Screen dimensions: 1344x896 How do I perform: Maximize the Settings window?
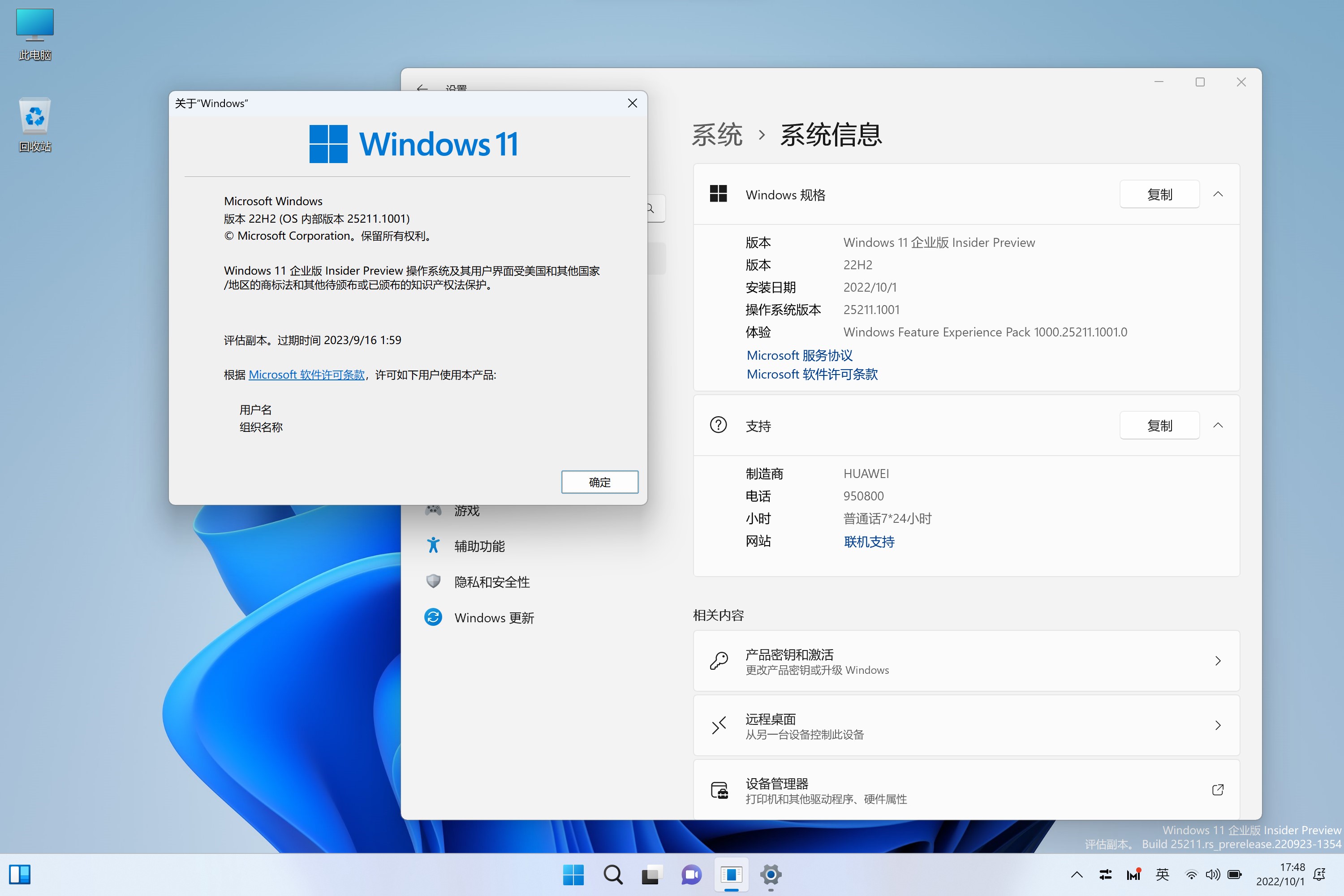tap(1200, 82)
